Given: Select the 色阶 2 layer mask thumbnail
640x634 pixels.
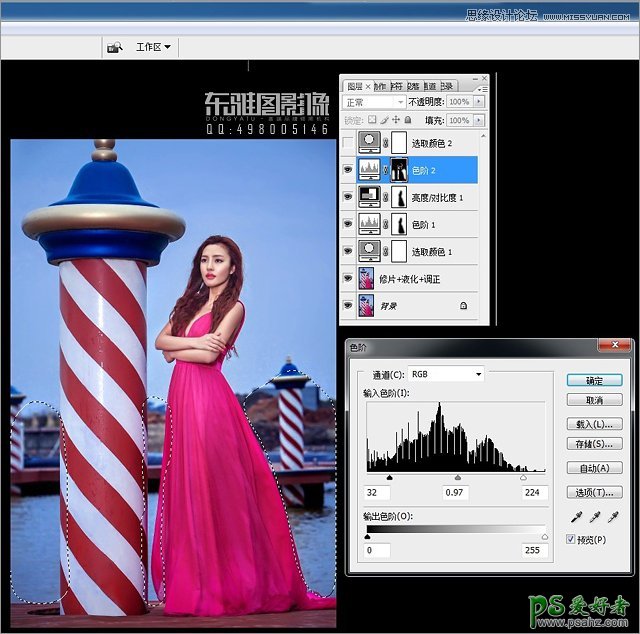Looking at the screenshot, I should click(398, 169).
